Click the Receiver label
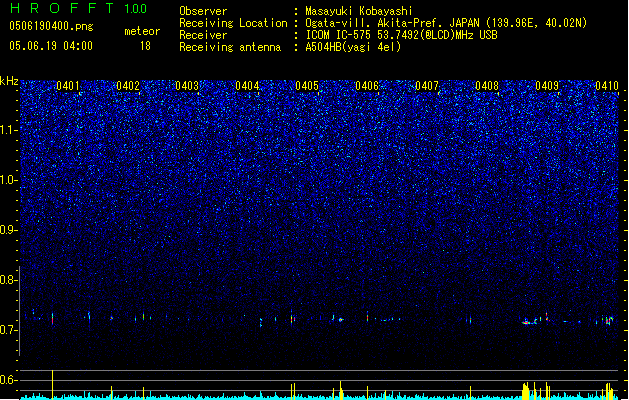Screen dimensions: 629x400 tap(203, 35)
